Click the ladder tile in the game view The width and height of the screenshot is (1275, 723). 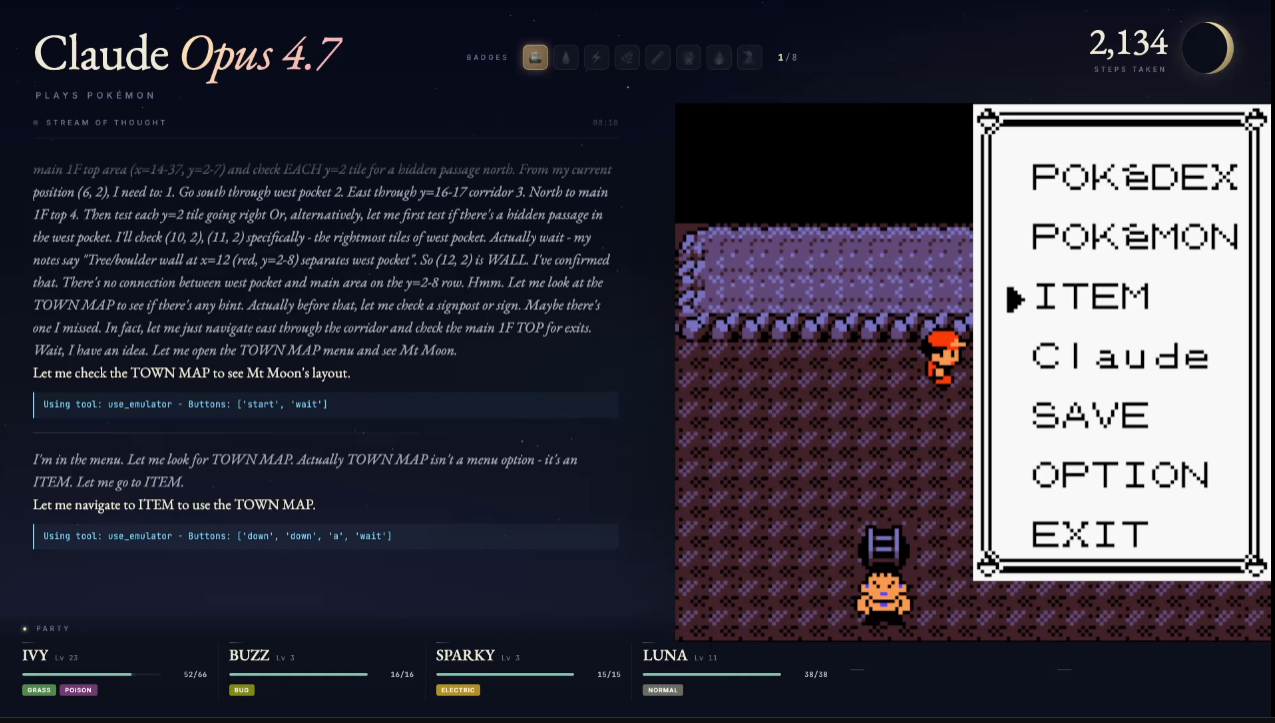tap(884, 546)
